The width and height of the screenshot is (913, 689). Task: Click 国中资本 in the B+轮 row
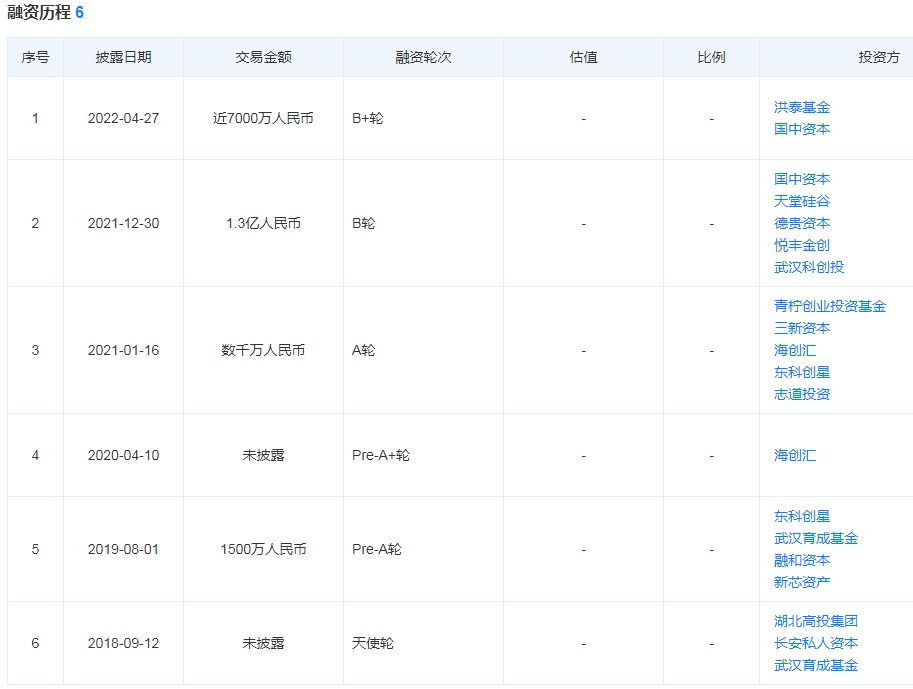(x=801, y=129)
